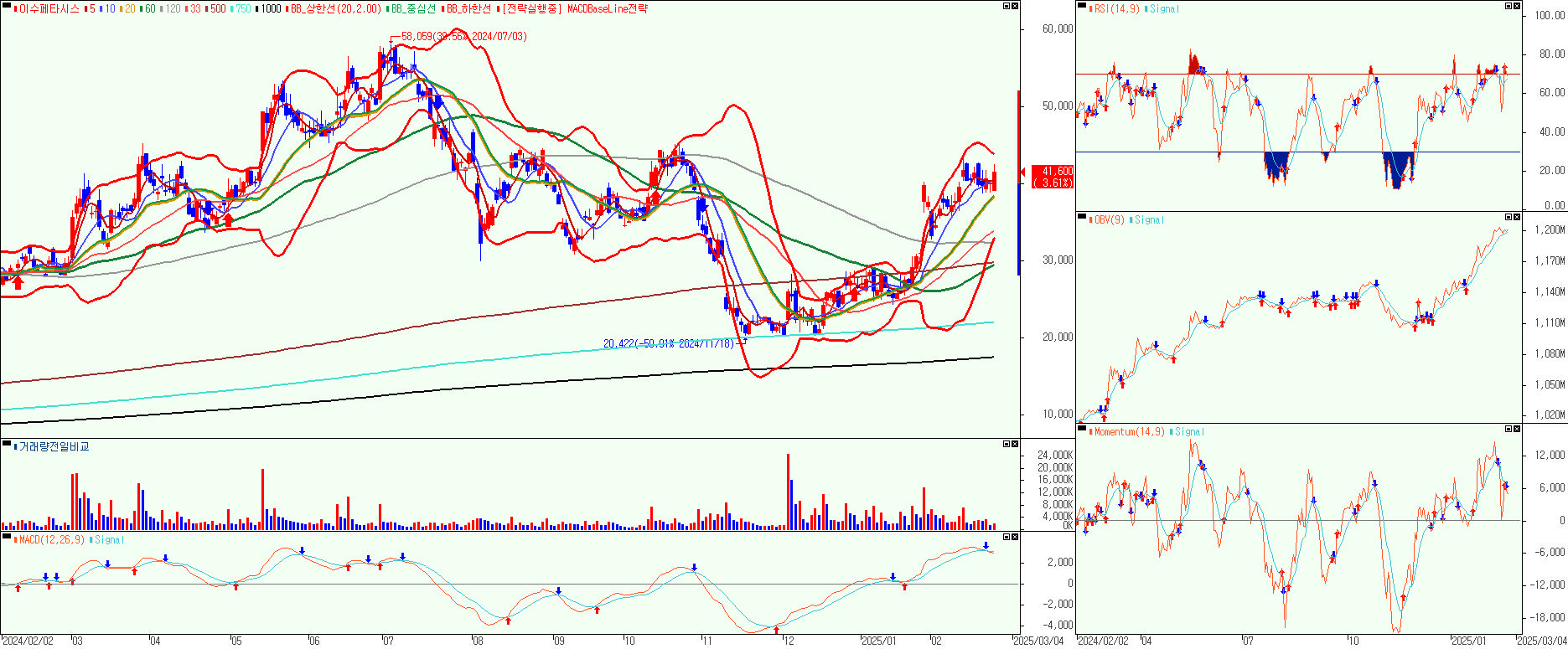Select the 750-day moving average legend
Screen dimensions: 1568x649
point(241,9)
